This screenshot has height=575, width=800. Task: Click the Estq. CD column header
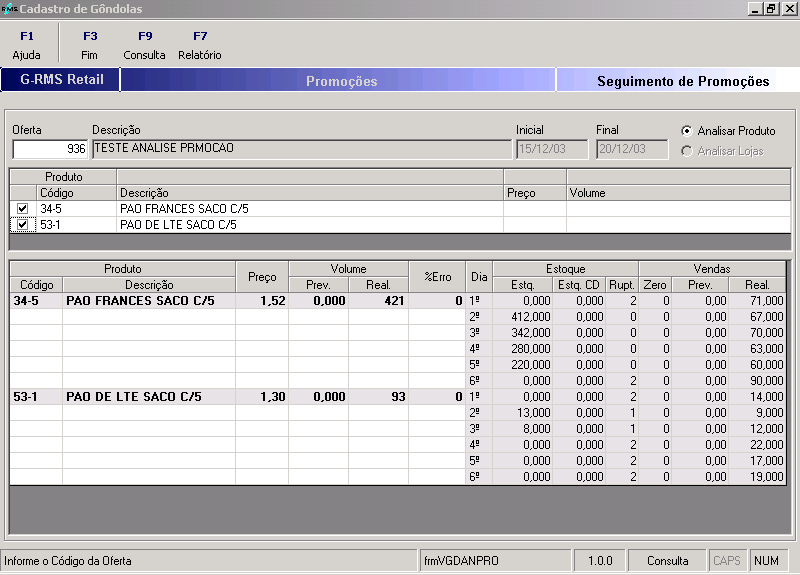579,285
